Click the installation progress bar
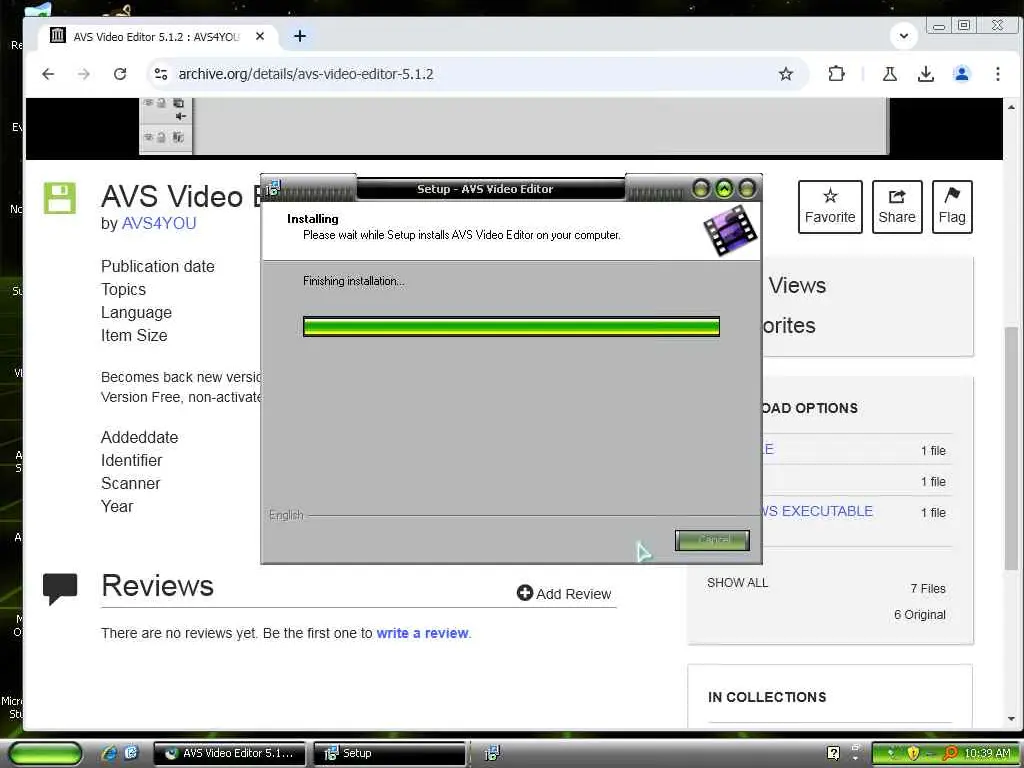The width and height of the screenshot is (1024, 768). point(511,327)
